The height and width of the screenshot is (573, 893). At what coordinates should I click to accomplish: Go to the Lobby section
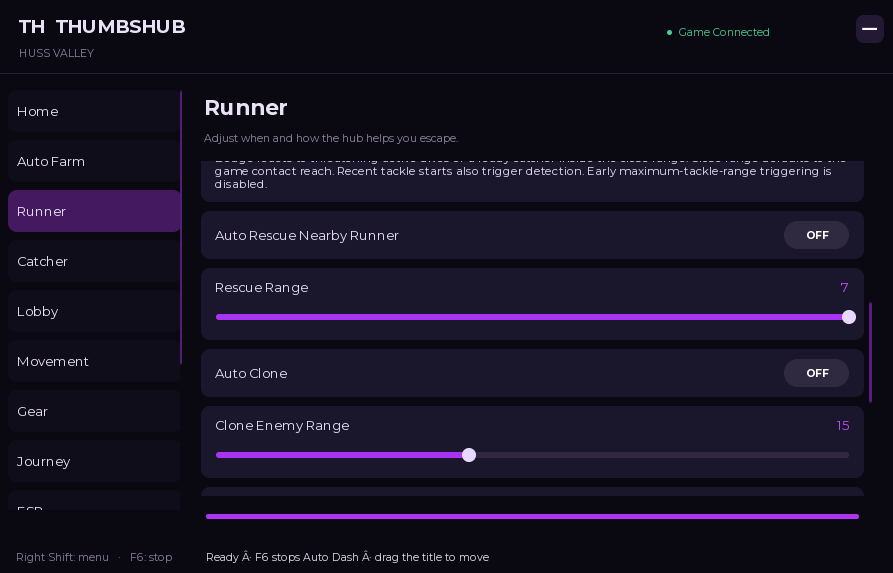click(94, 312)
